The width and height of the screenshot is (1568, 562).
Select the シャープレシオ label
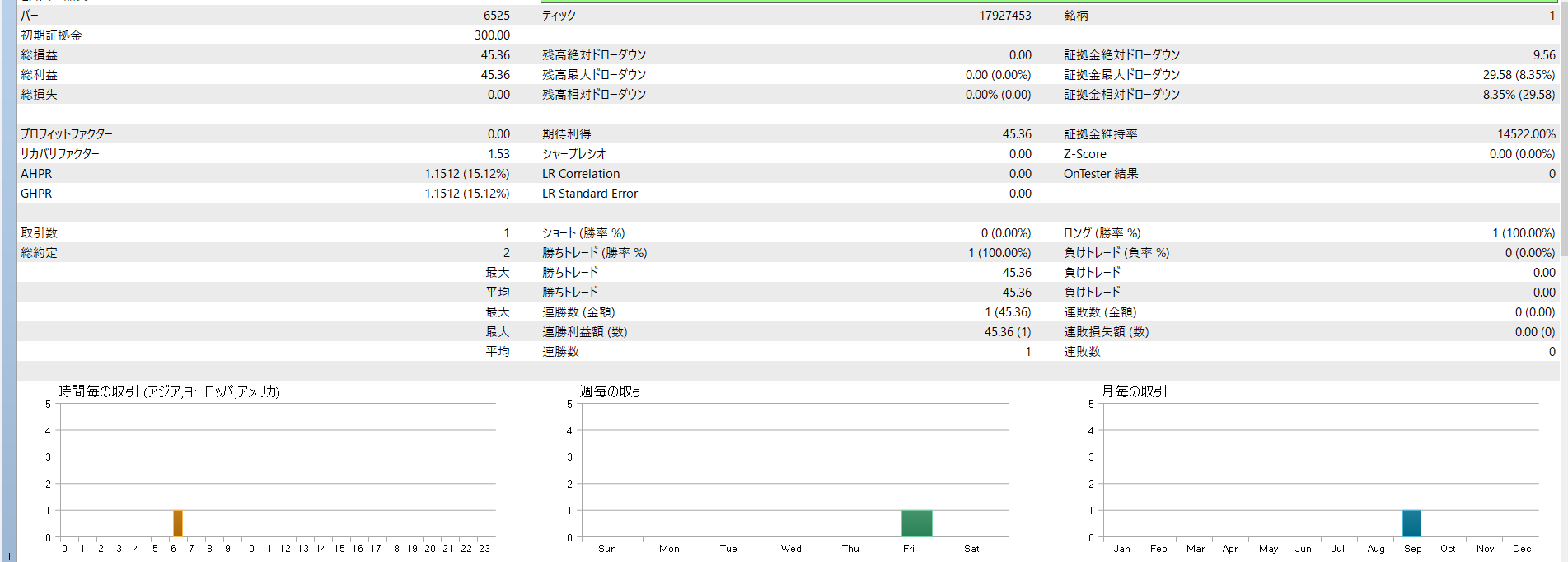pyautogui.click(x=573, y=154)
